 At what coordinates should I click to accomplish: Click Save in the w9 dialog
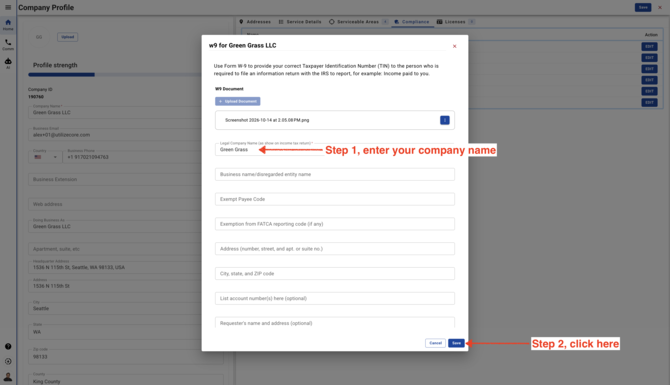click(x=456, y=343)
